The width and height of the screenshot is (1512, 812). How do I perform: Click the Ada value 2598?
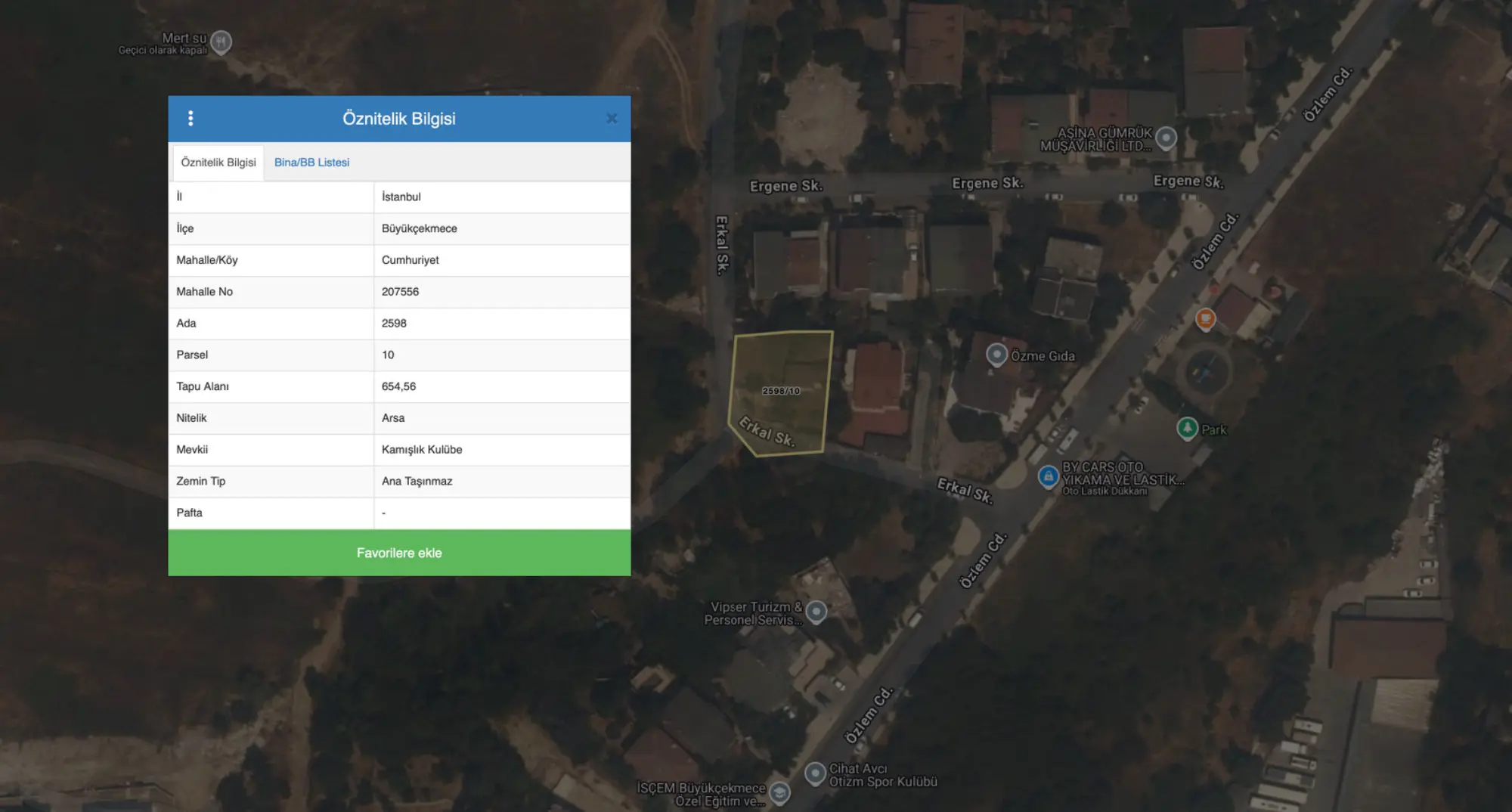click(502, 324)
